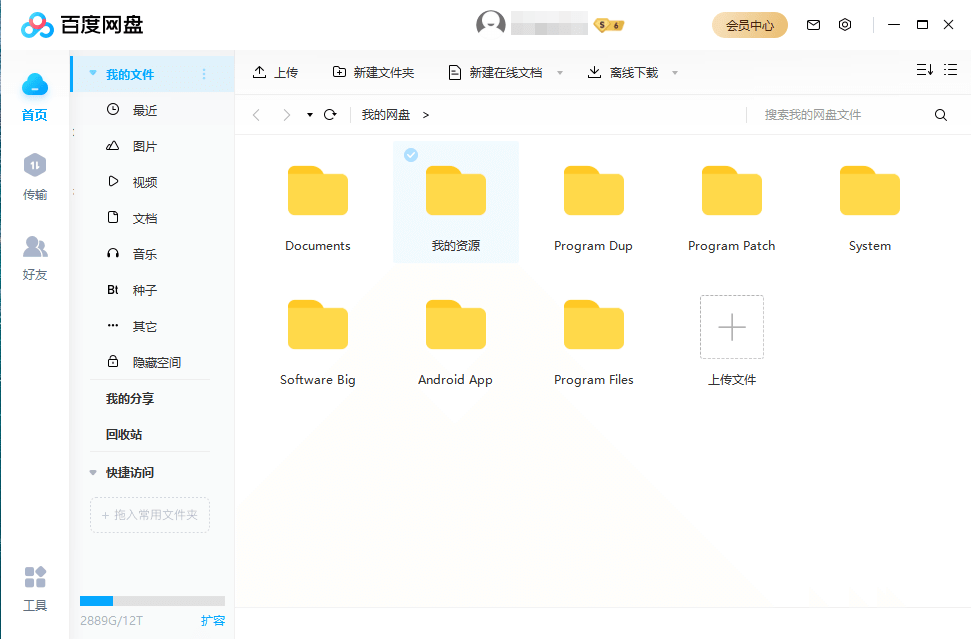971x639 pixels.
Task: Open the 工具 tools icon
Action: click(x=35, y=576)
